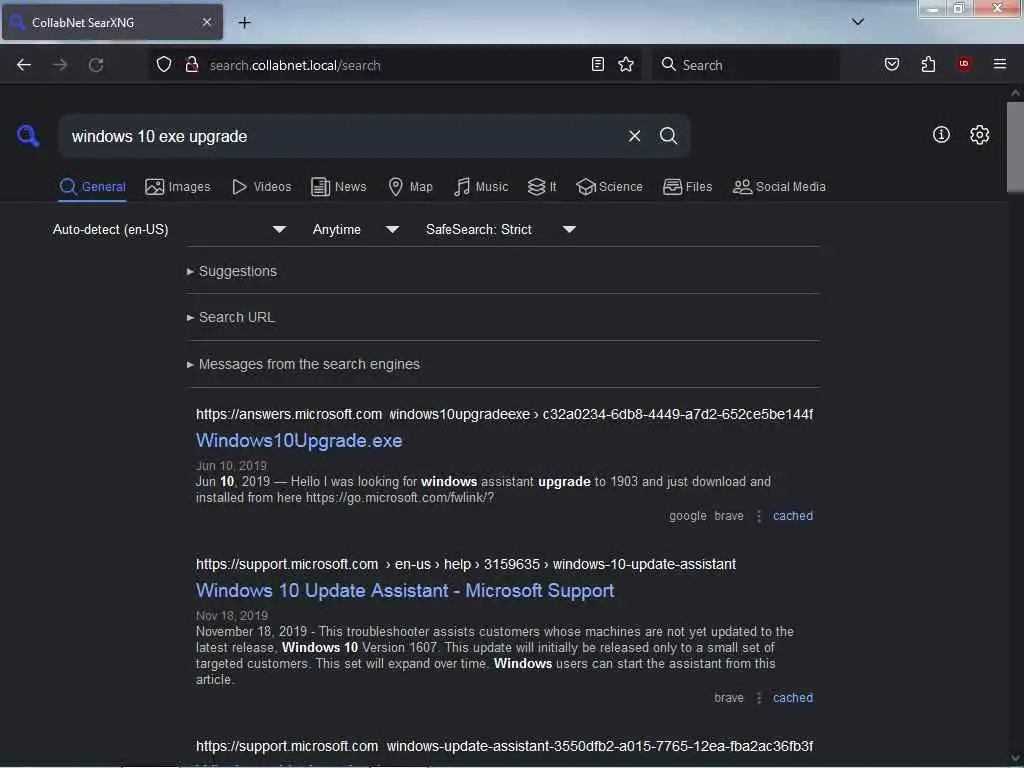This screenshot has width=1024, height=768.
Task: Open the Anytime time range dropdown
Action: pyautogui.click(x=355, y=229)
